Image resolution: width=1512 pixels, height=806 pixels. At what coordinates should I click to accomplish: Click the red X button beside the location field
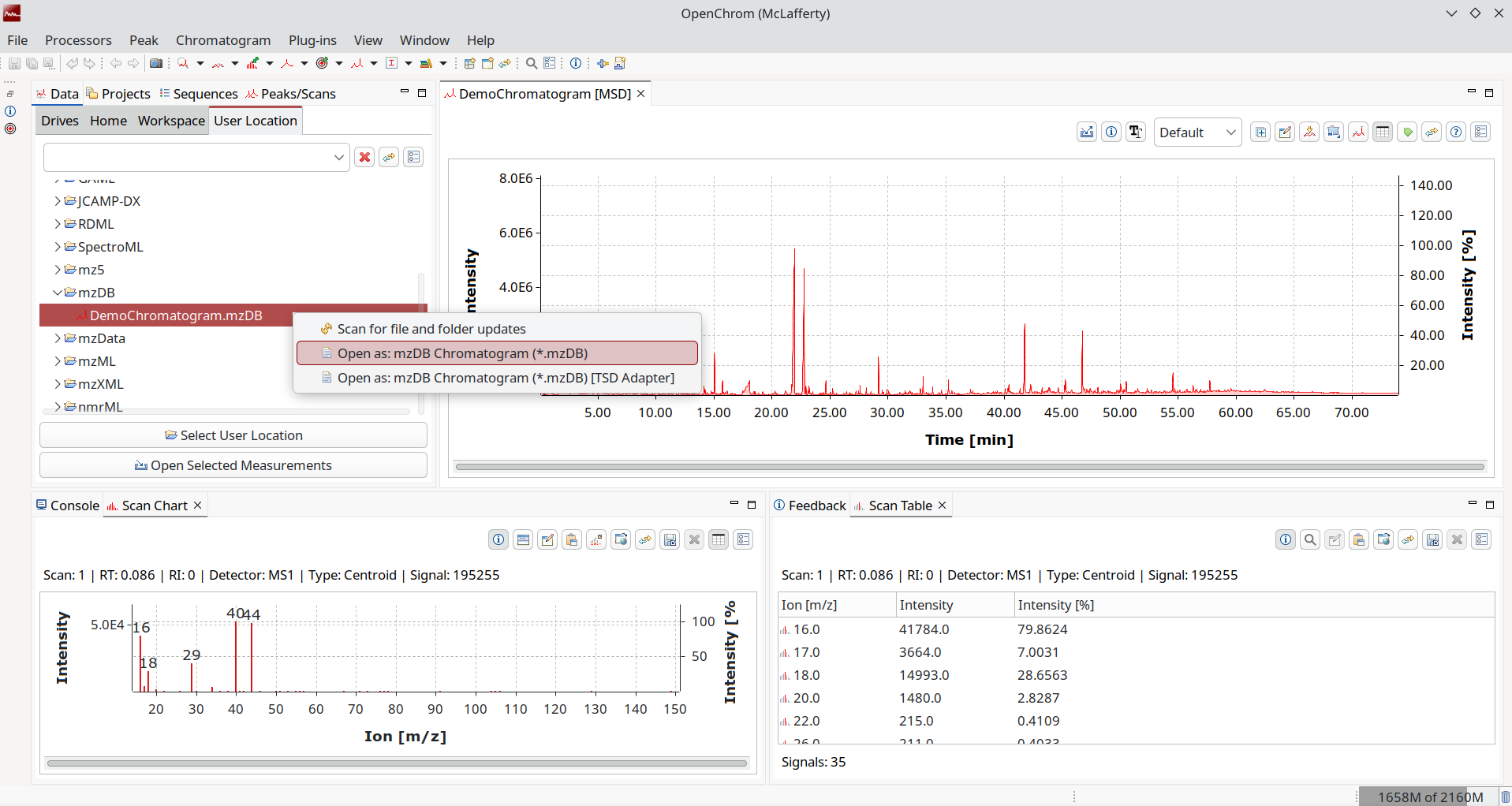tap(364, 157)
